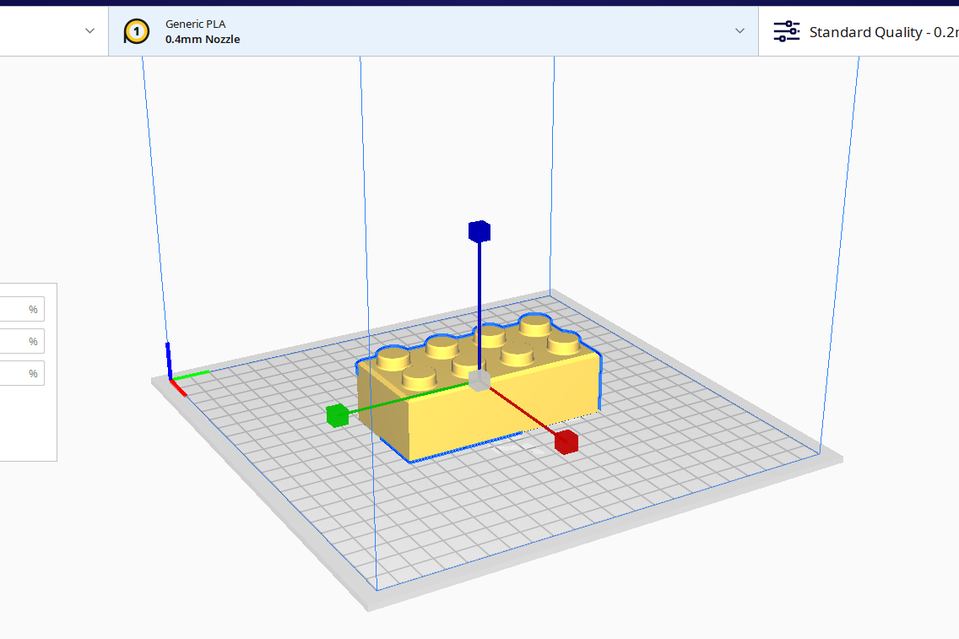The image size is (959, 639).
Task: Click the print settings sliders icon
Action: 787,31
